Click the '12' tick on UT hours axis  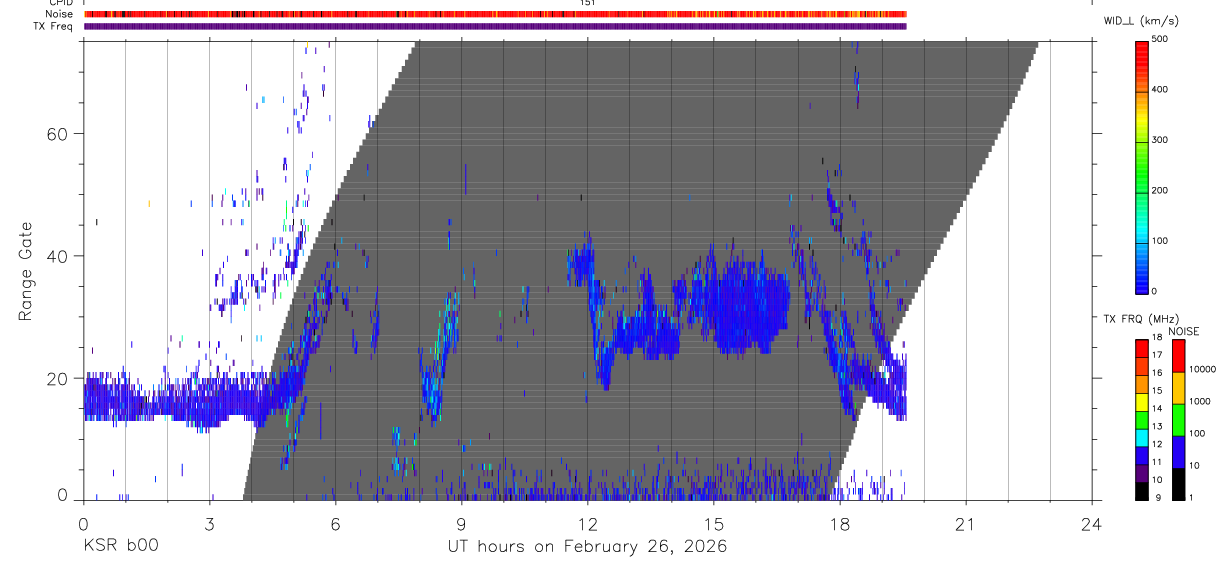click(x=587, y=522)
